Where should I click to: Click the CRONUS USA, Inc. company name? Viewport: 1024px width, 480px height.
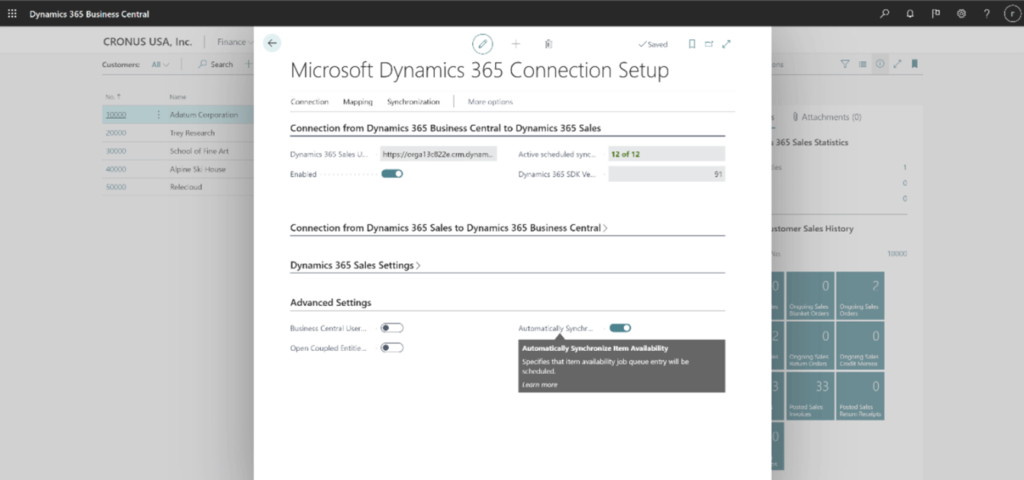[x=148, y=42]
